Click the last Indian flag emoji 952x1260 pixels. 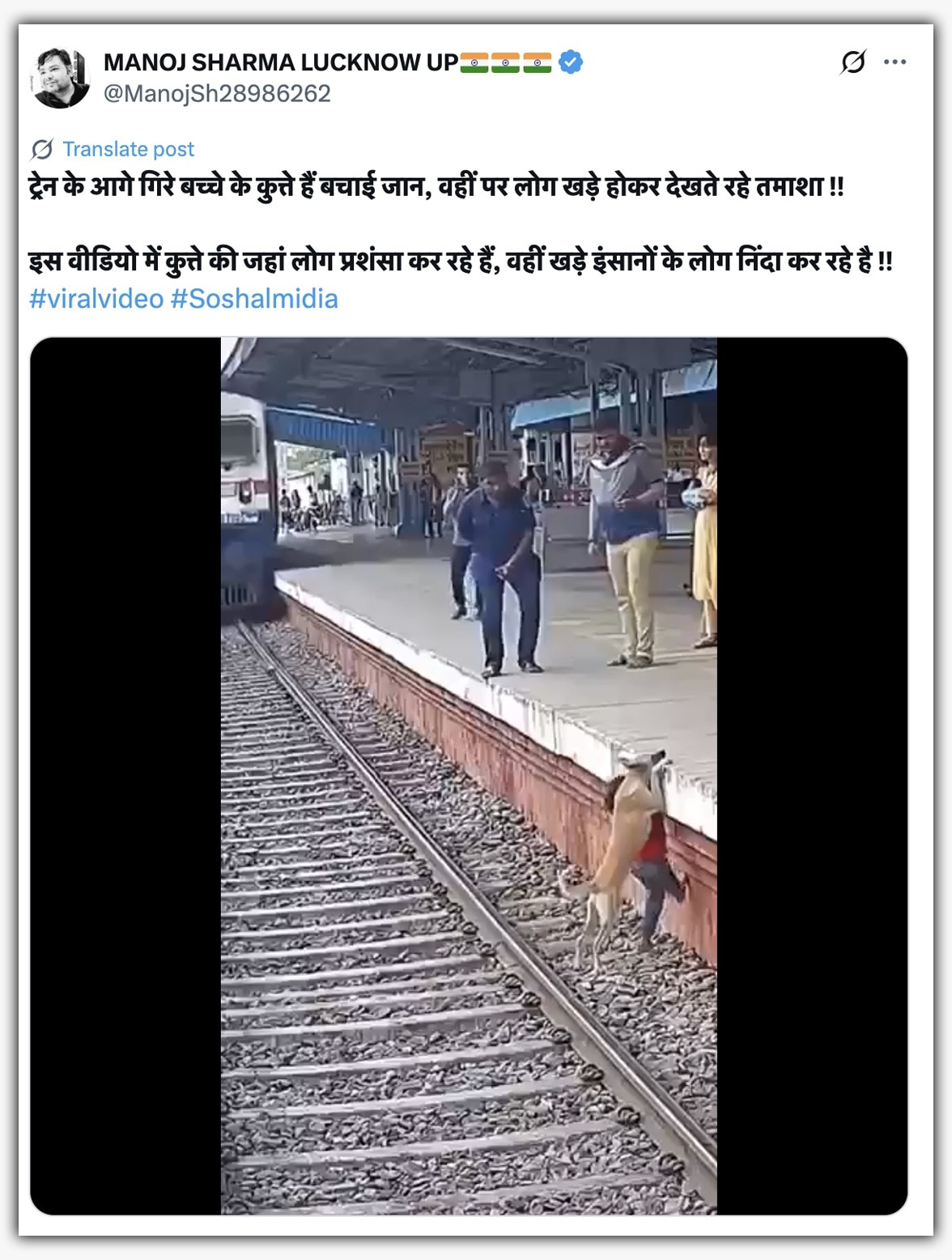click(538, 62)
